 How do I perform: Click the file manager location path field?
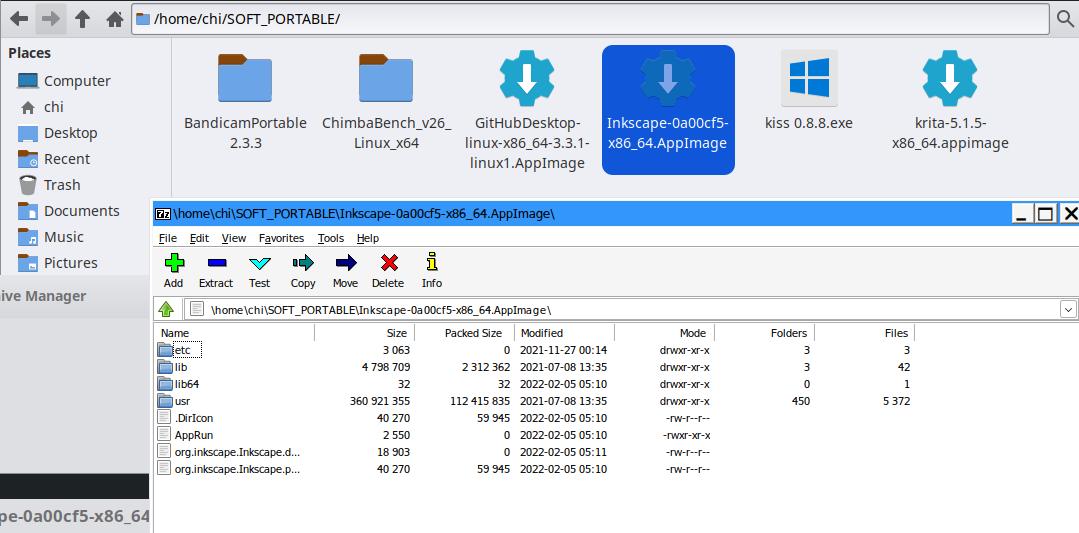point(590,19)
